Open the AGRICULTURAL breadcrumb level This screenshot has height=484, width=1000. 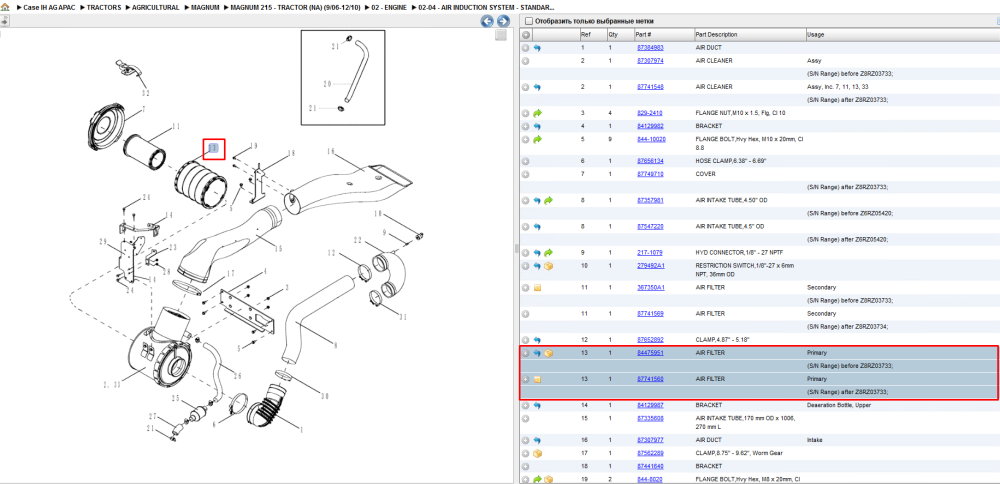(156, 7)
